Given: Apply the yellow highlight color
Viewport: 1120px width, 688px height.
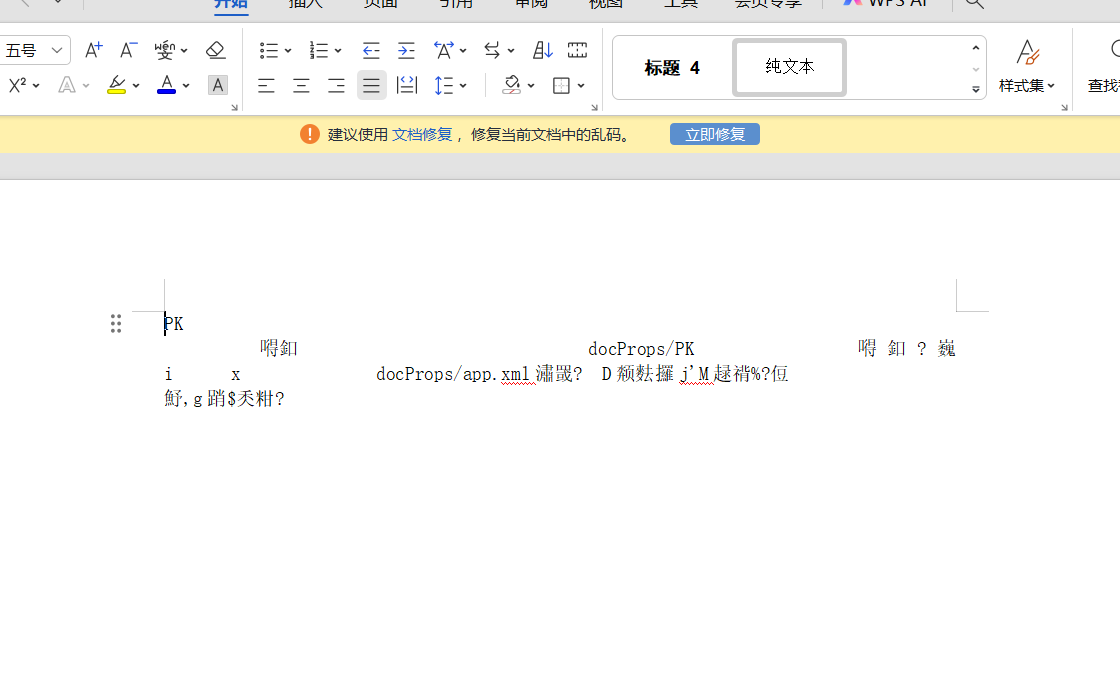Looking at the screenshot, I should point(117,86).
